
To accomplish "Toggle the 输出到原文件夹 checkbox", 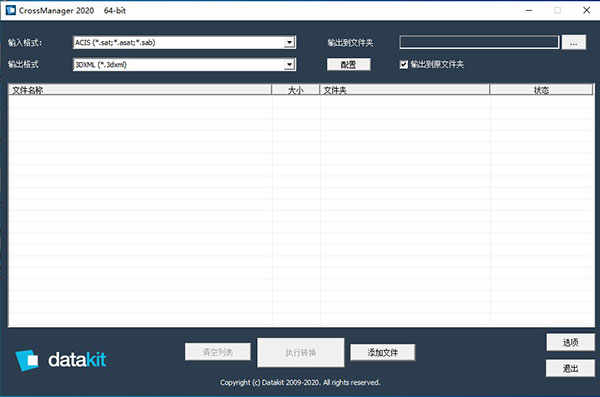I will 404,64.
